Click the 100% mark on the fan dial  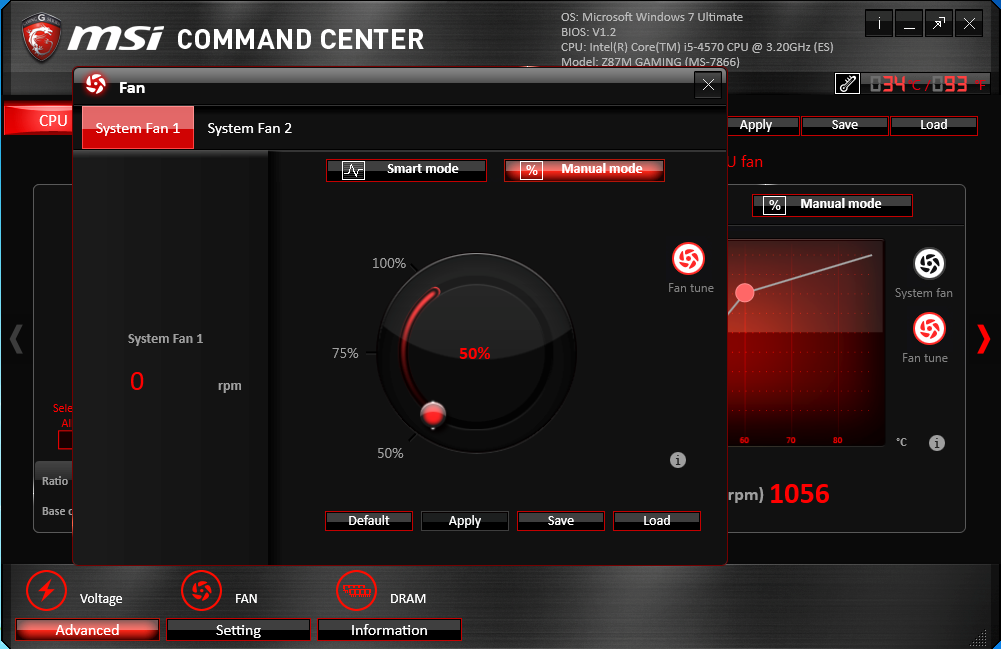click(x=389, y=263)
